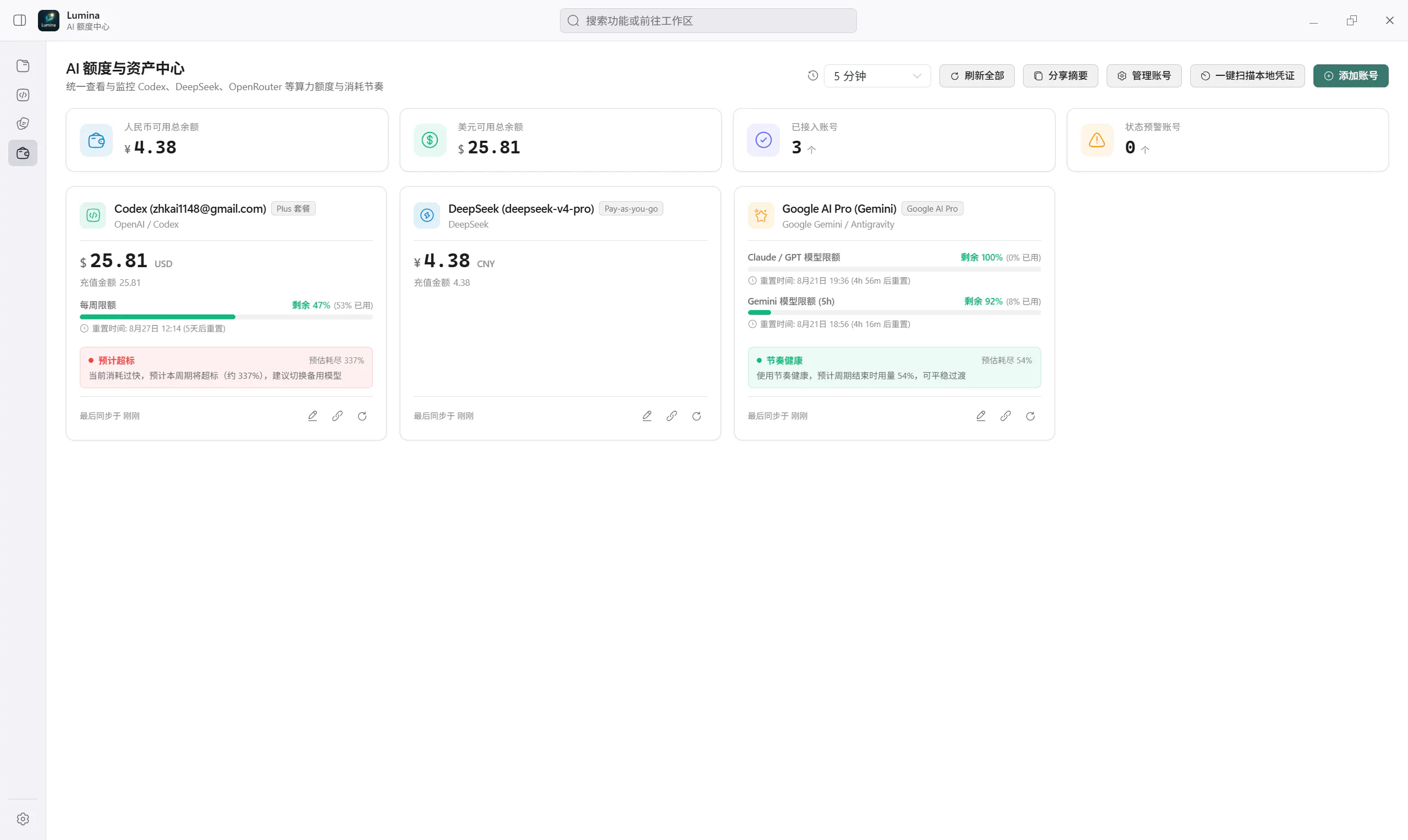
Task: Click the 预估耗尽 54% text
Action: 1007,361
